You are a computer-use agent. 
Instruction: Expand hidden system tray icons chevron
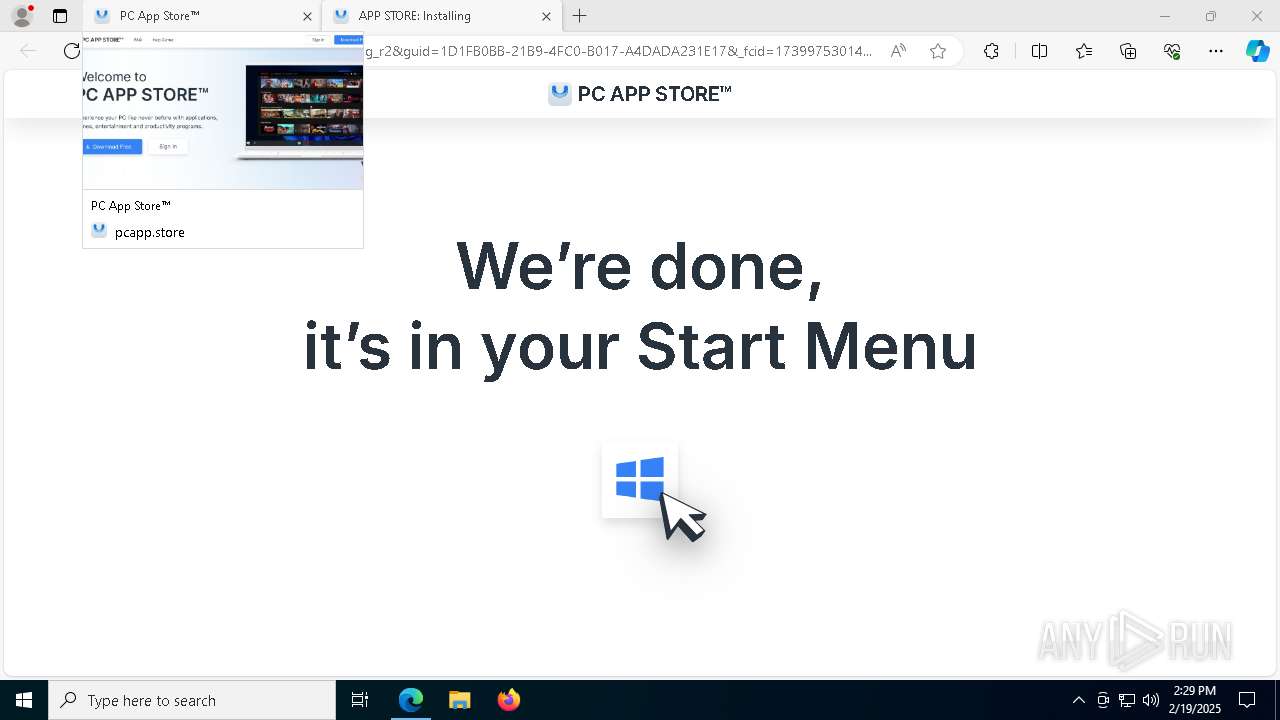[x=1078, y=700]
